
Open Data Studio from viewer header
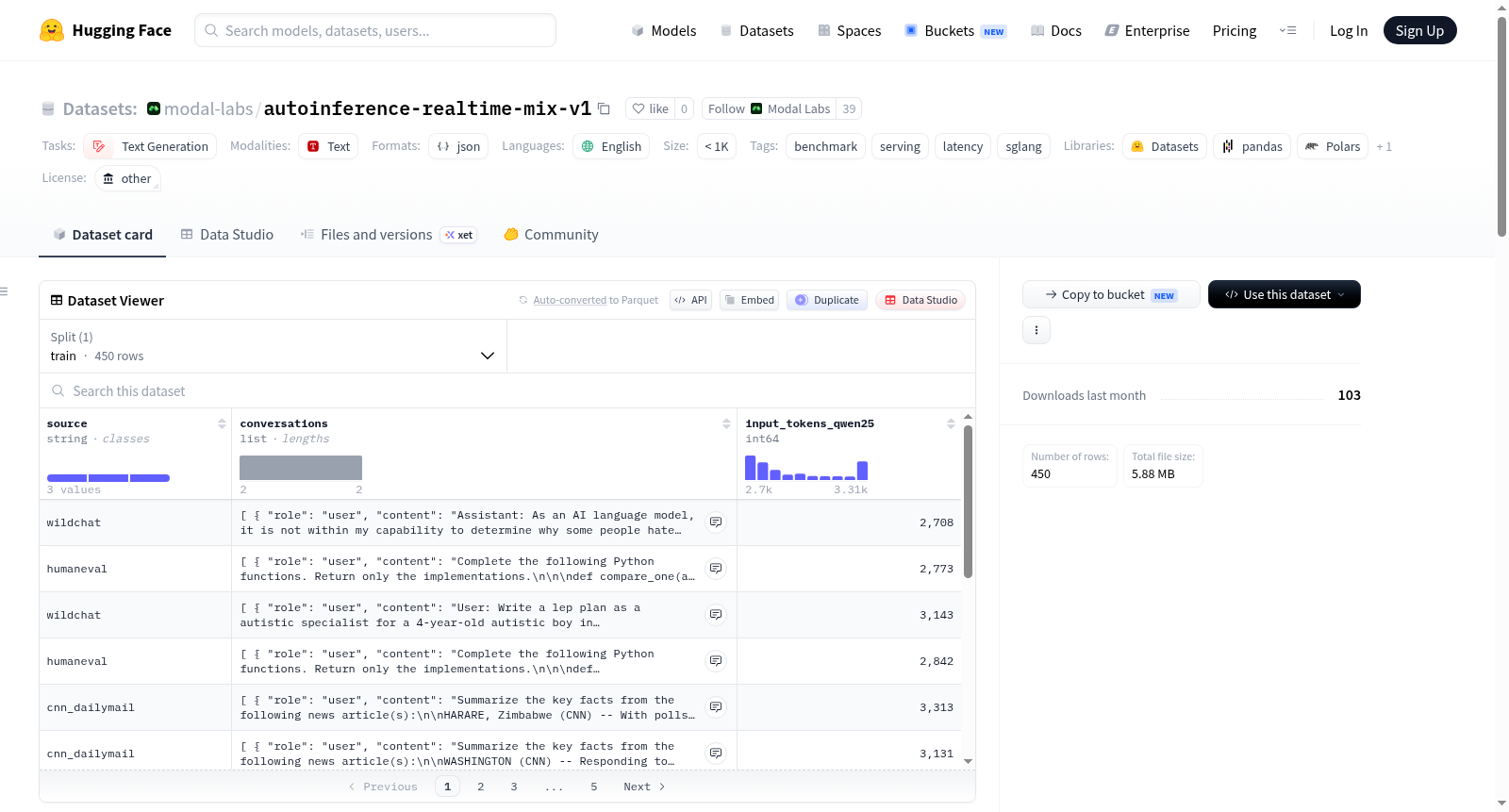point(920,300)
